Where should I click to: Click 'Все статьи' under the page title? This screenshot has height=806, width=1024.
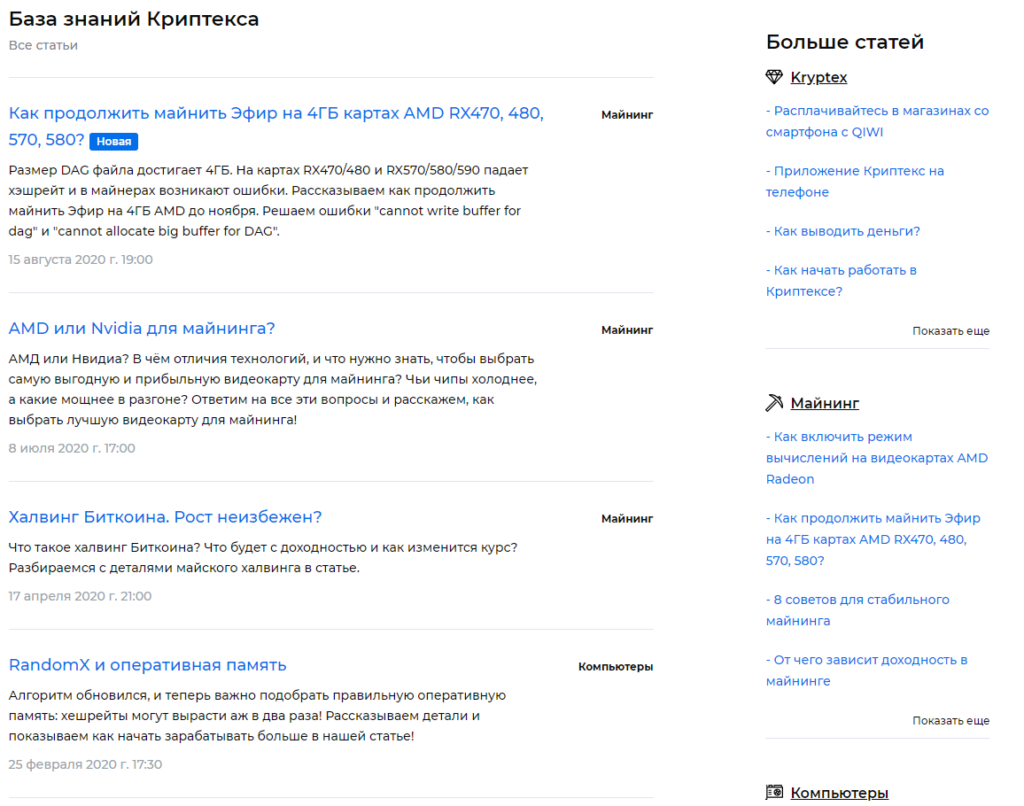(x=43, y=45)
